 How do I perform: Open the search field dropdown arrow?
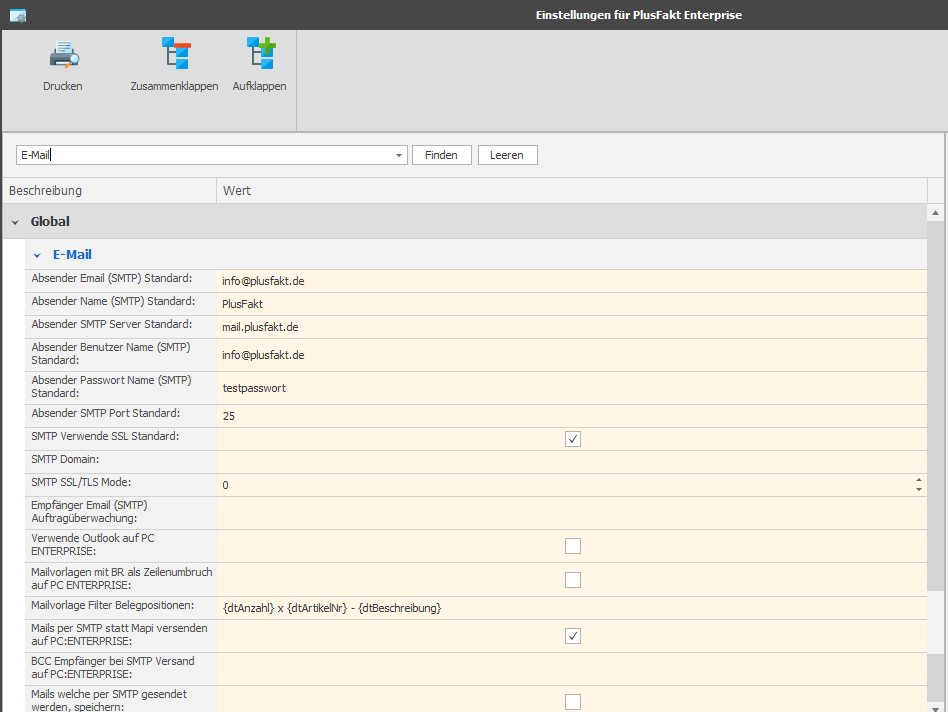(398, 155)
